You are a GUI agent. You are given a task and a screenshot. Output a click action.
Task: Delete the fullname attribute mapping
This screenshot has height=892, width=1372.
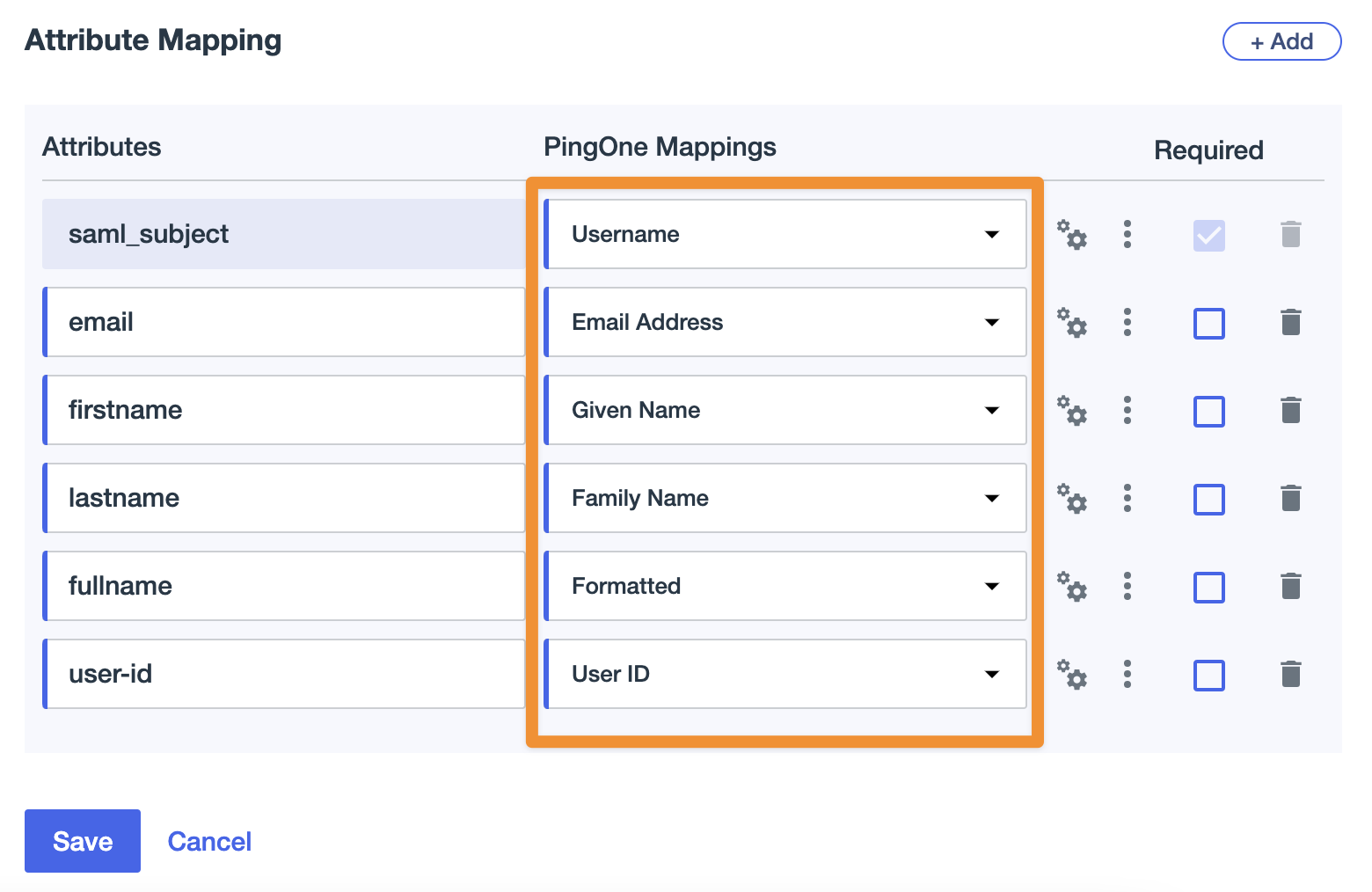pos(1291,586)
